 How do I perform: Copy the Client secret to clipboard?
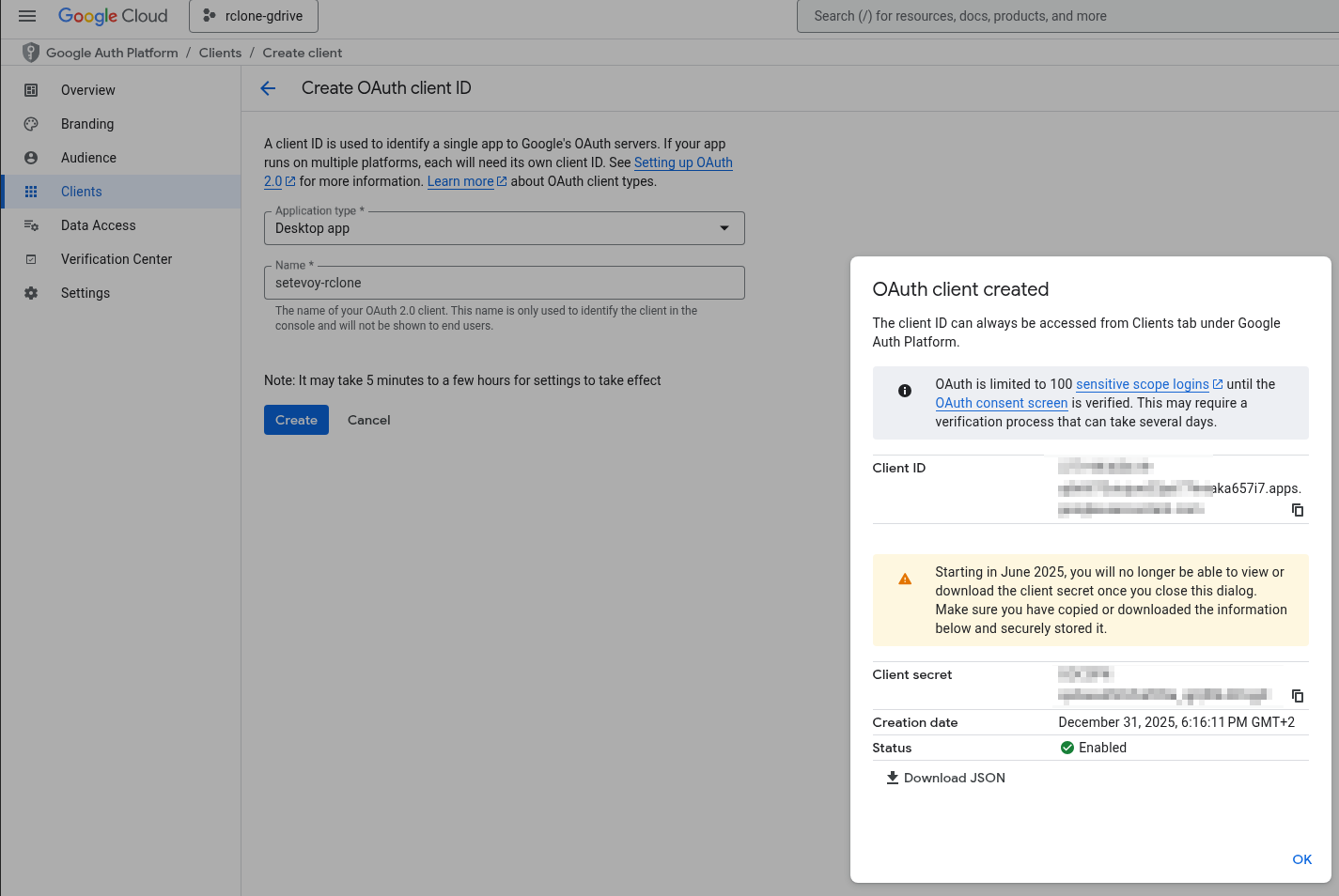(x=1297, y=696)
